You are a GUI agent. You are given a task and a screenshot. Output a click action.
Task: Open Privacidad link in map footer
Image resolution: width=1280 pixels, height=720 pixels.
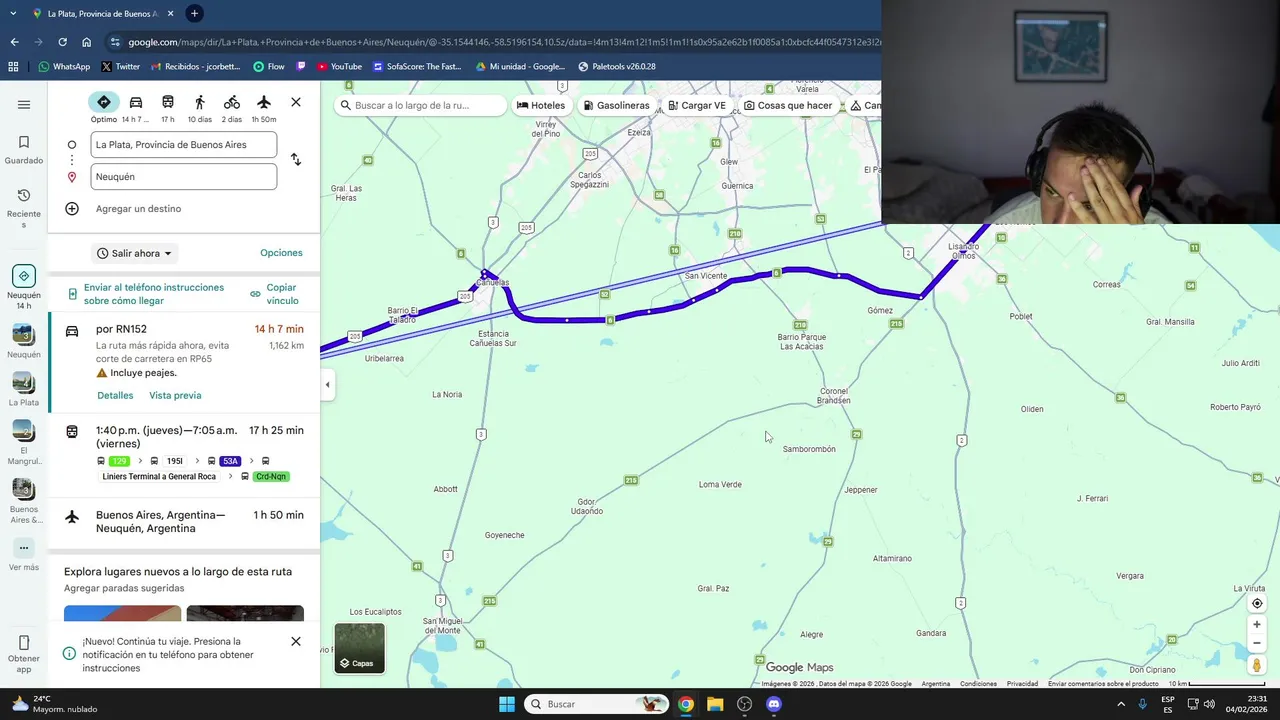(1022, 684)
